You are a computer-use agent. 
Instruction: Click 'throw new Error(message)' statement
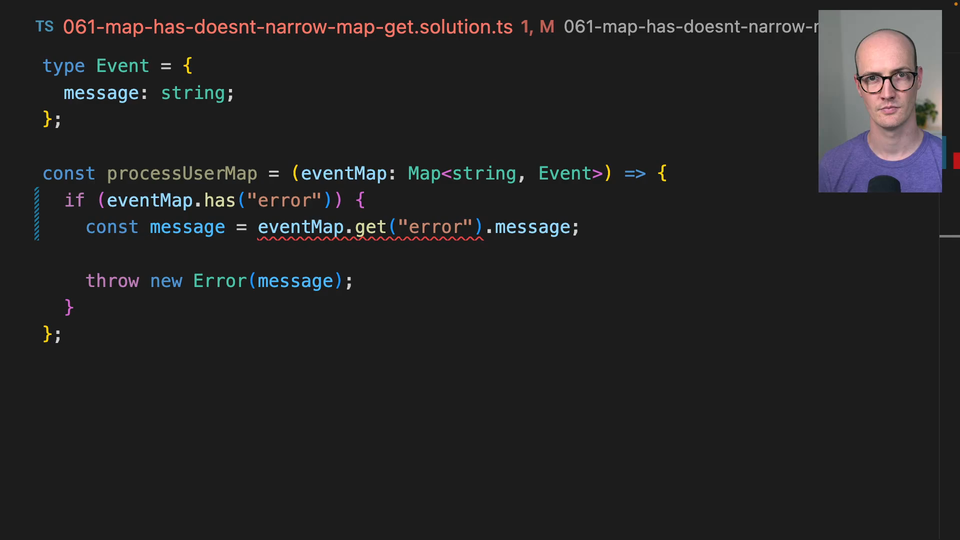[219, 281]
